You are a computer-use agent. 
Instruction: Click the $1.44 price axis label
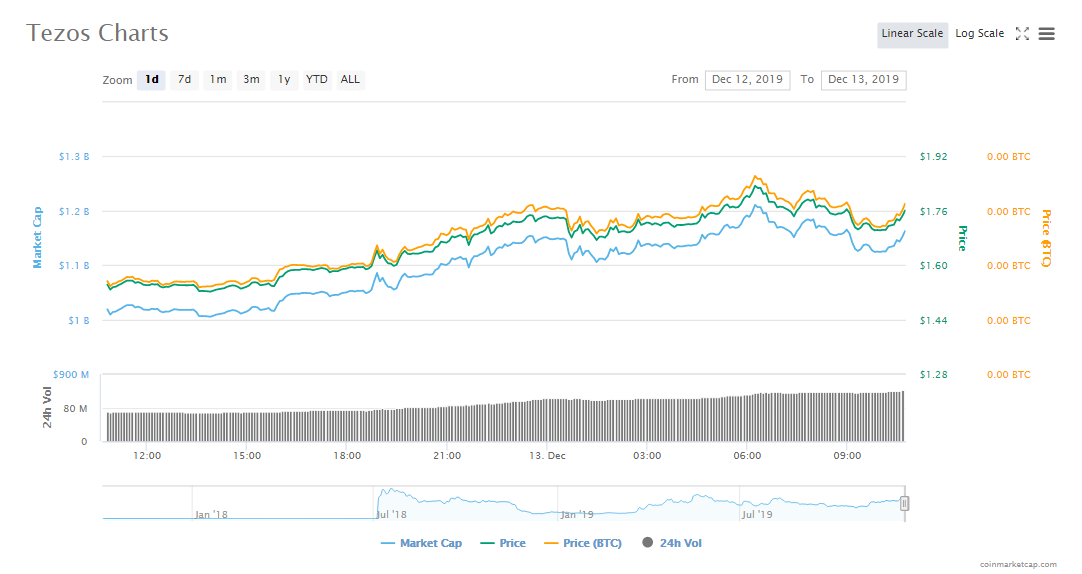[x=934, y=320]
